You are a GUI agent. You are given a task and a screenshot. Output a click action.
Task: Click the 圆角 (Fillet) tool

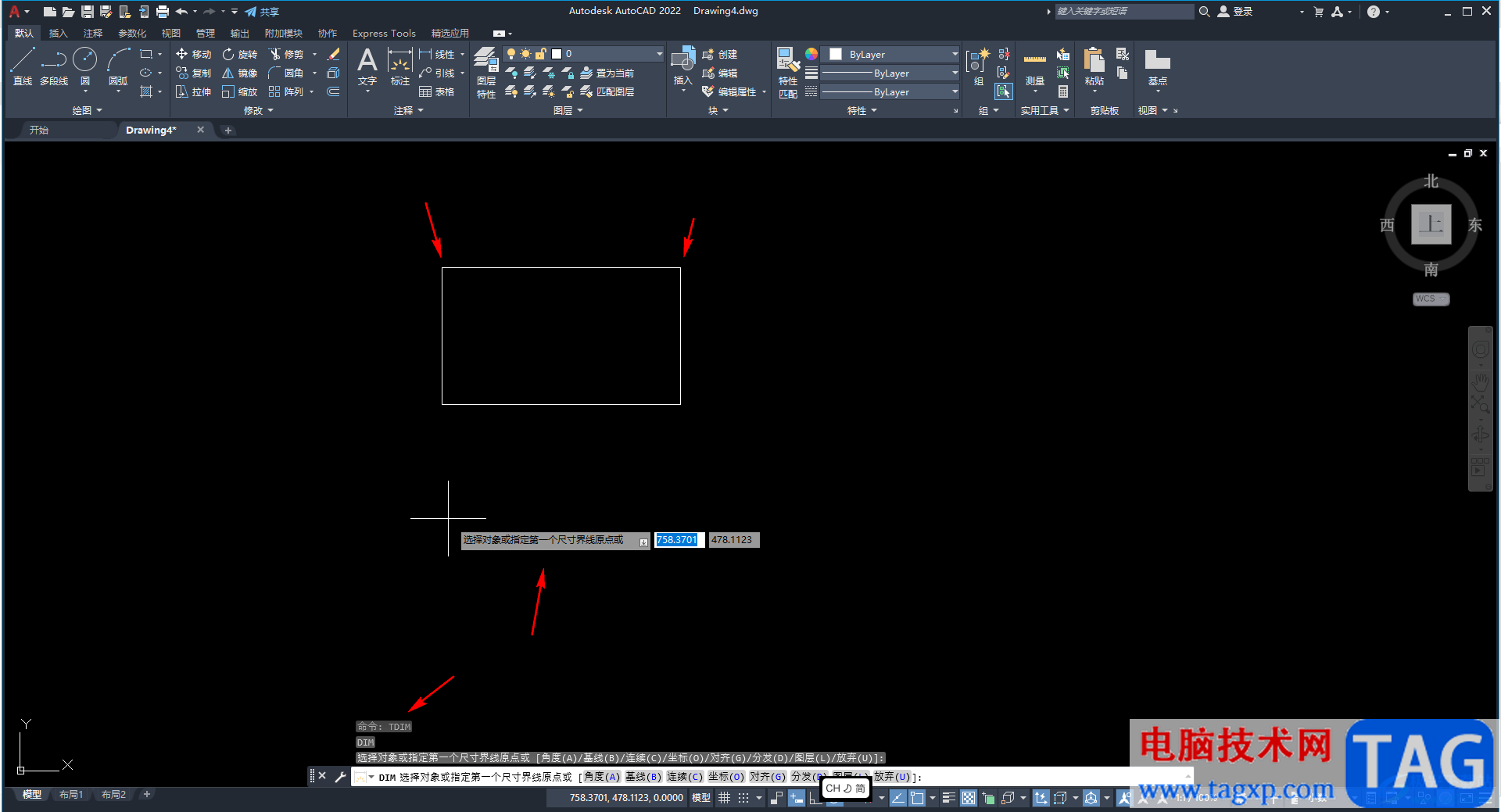[286, 73]
